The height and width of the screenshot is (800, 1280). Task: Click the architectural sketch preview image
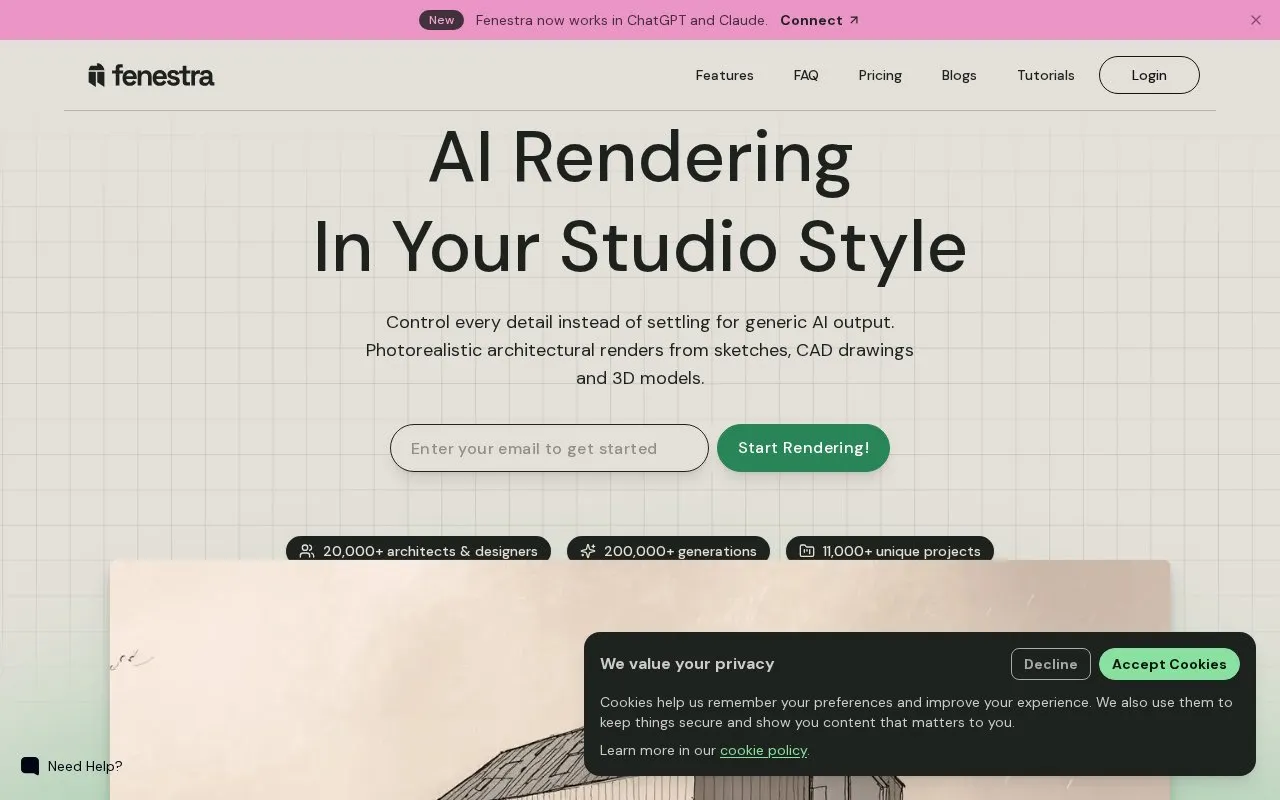point(640,680)
